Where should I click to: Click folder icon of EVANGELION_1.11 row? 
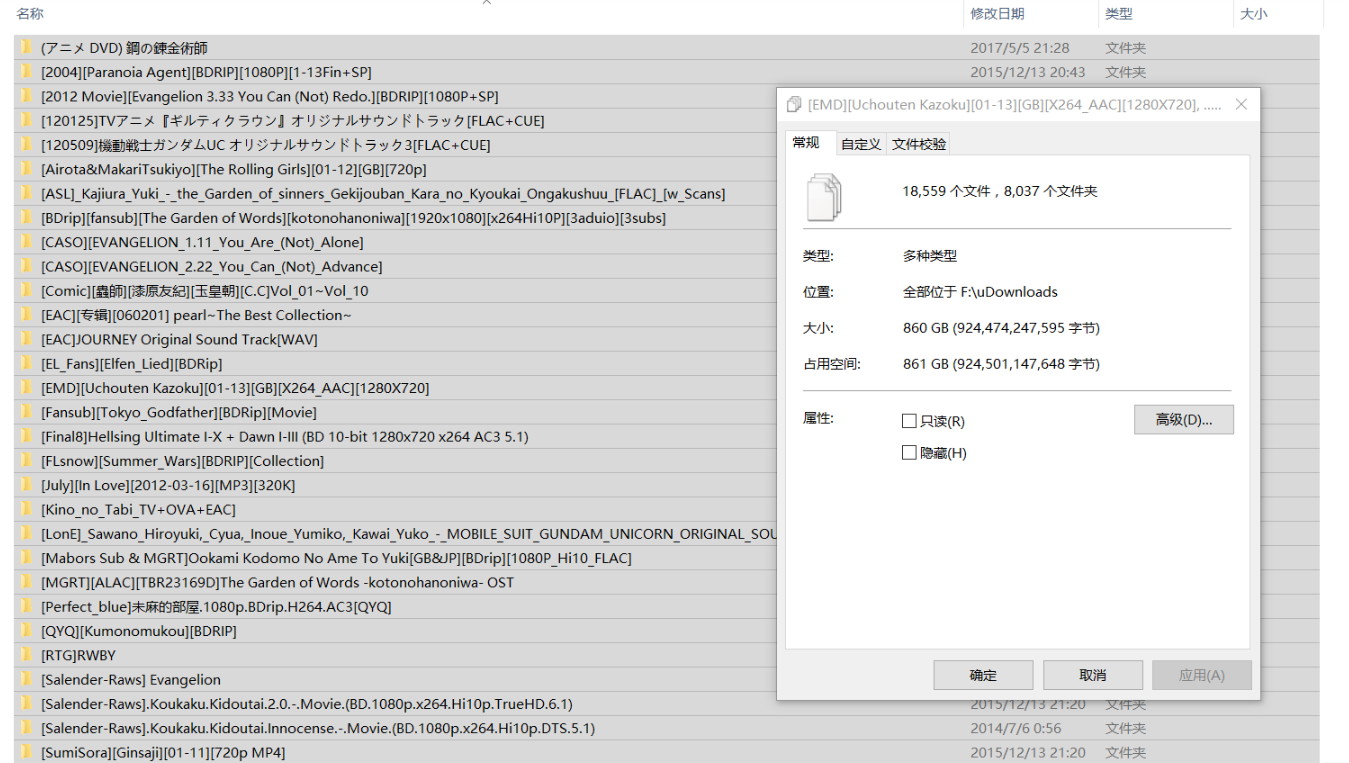(x=27, y=242)
